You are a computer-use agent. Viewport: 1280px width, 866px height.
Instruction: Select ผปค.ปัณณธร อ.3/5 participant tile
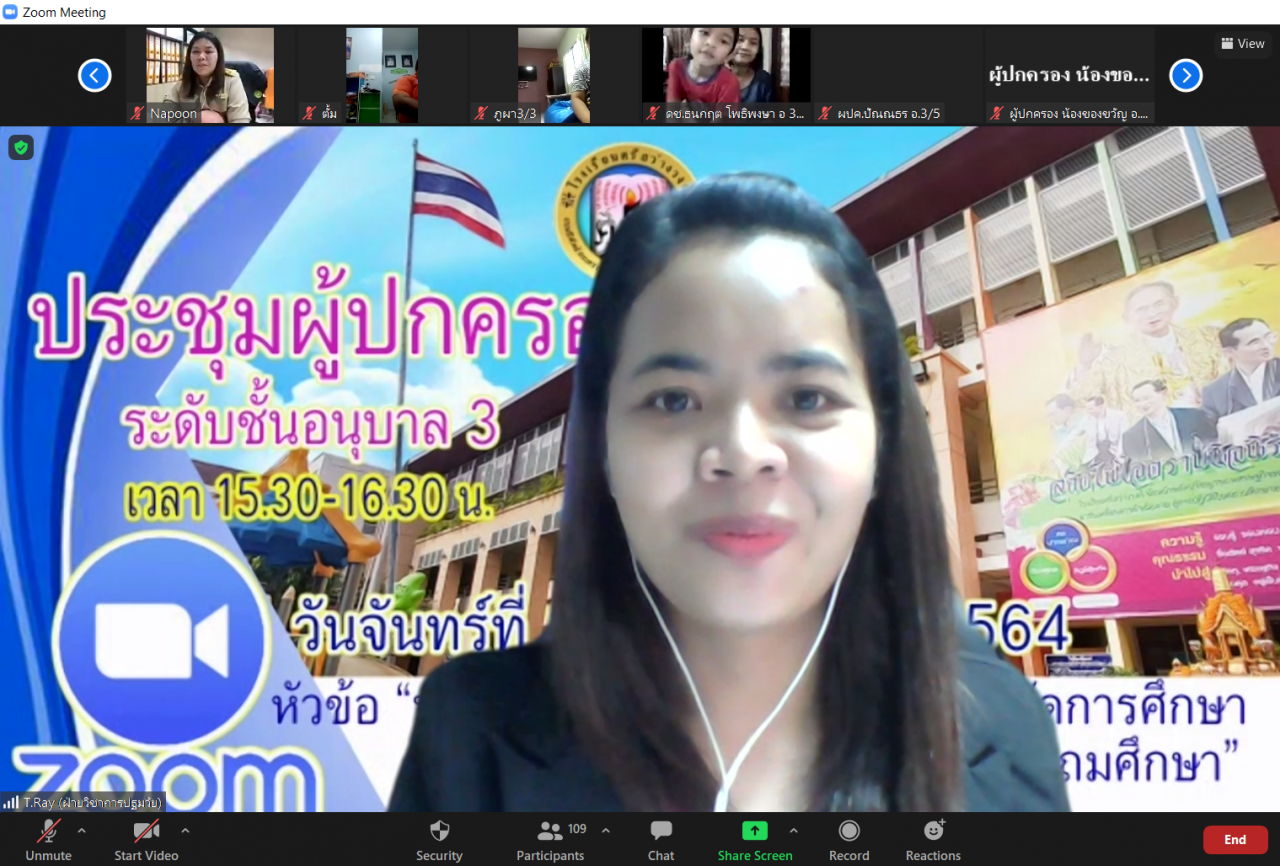pyautogui.click(x=898, y=75)
